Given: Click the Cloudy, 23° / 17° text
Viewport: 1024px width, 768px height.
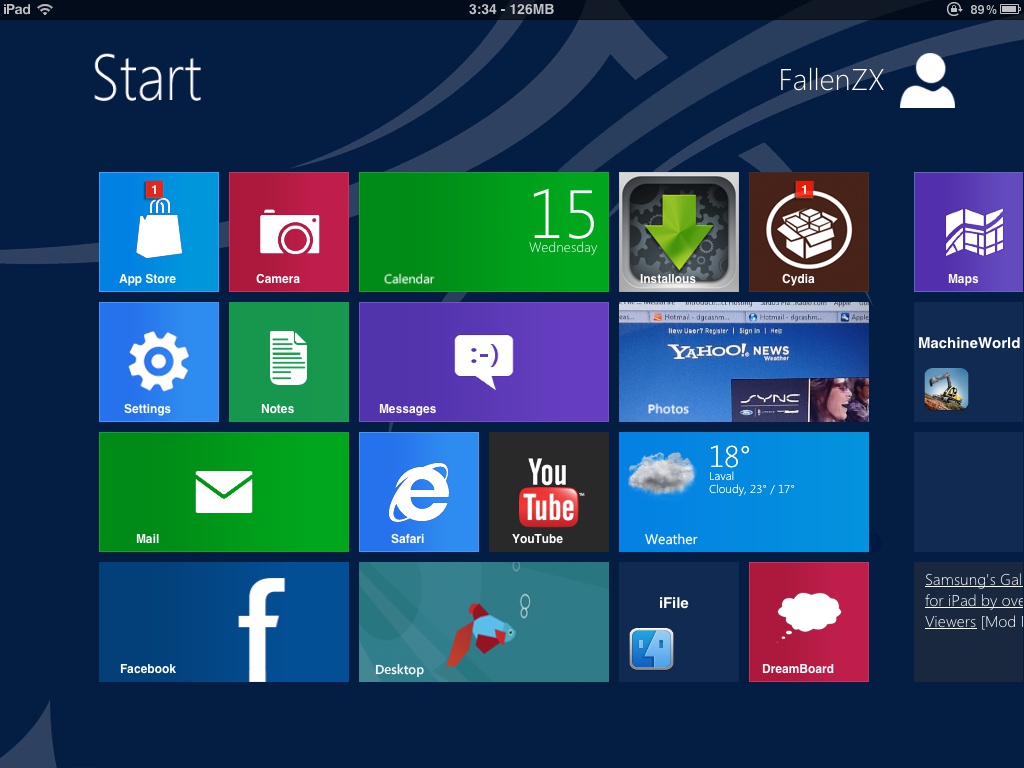Looking at the screenshot, I should [752, 489].
